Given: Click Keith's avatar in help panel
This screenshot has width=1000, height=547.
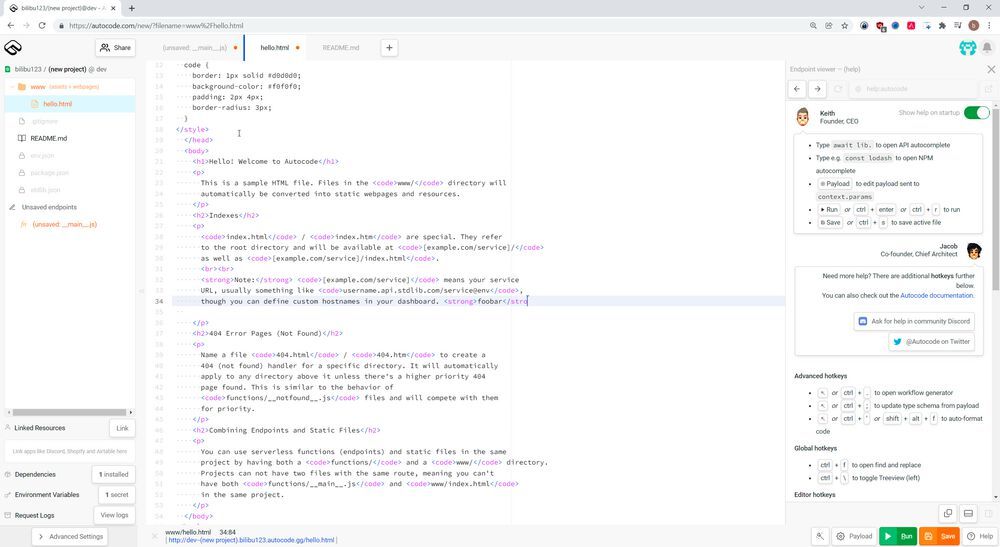Looking at the screenshot, I should click(x=803, y=117).
